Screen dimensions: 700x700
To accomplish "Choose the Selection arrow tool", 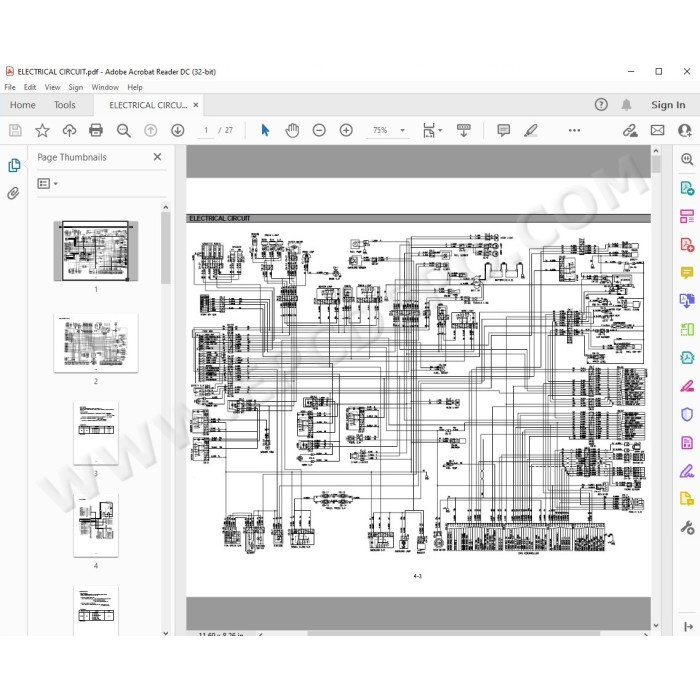I will click(265, 130).
